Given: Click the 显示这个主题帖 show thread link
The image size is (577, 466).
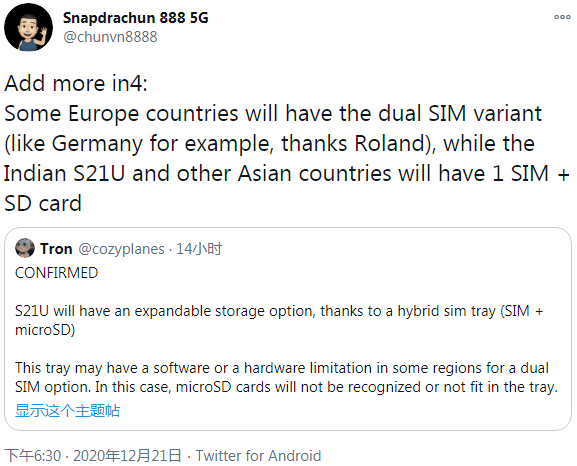Looking at the screenshot, I should click(x=67, y=410).
